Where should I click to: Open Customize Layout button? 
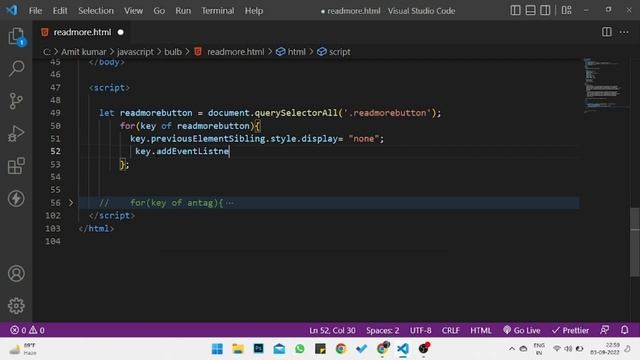pos(567,10)
